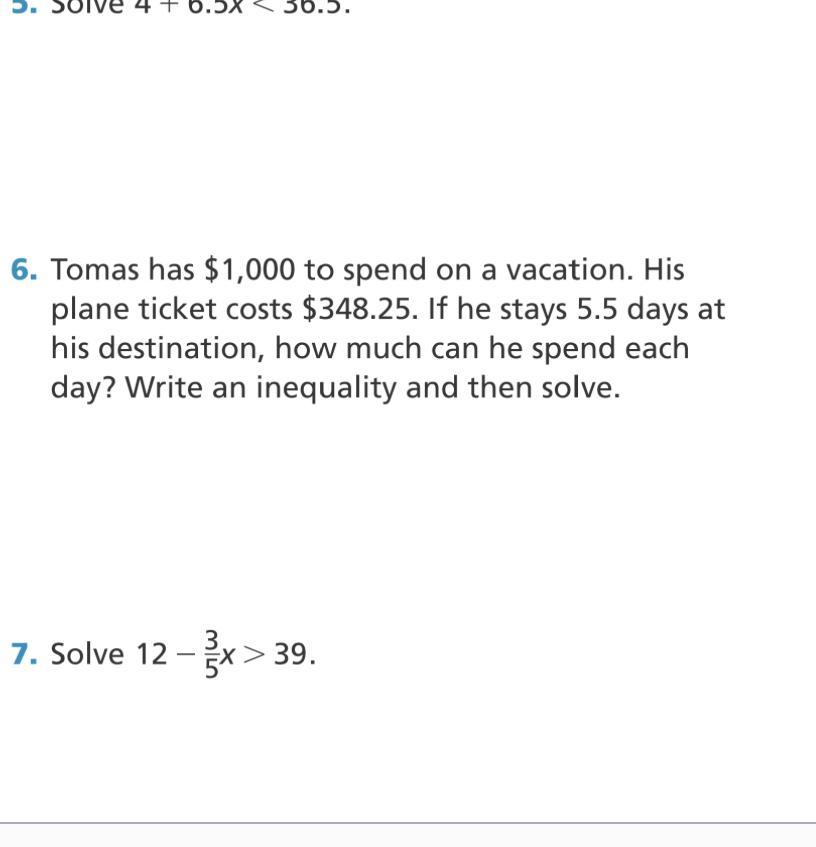Click the partially visible question number 5

coord(24,5)
